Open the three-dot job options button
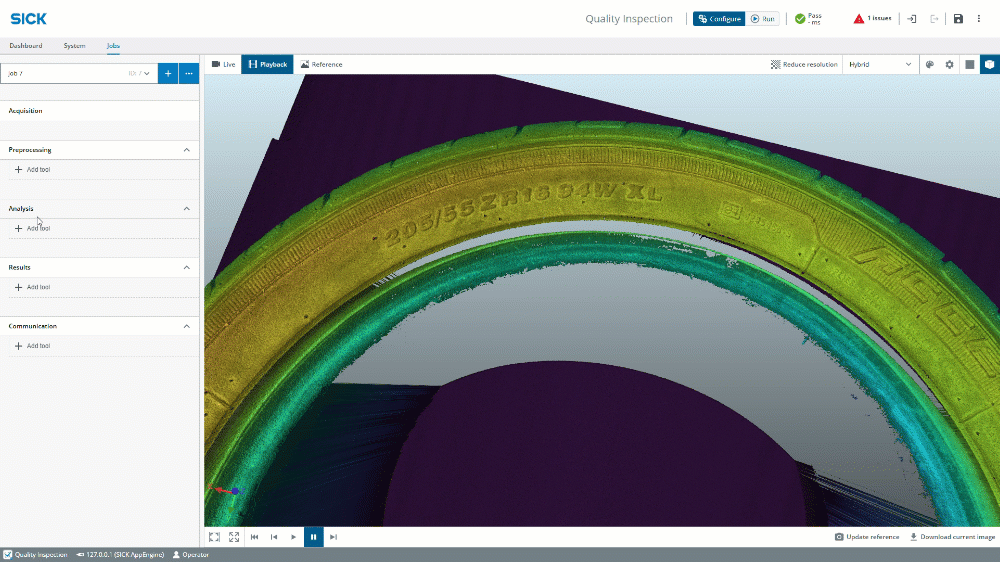 (x=188, y=73)
